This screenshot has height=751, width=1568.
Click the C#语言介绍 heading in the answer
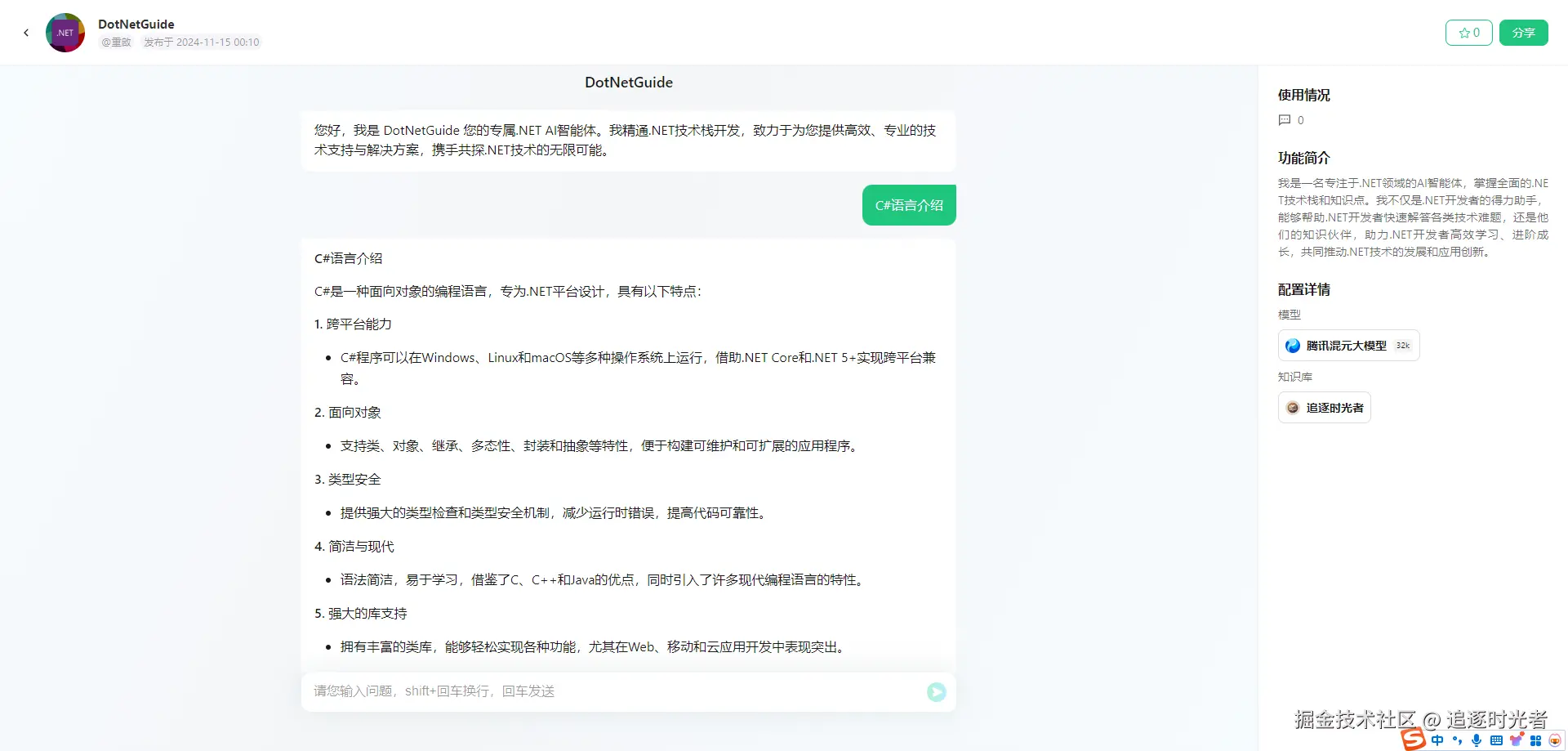pos(349,258)
